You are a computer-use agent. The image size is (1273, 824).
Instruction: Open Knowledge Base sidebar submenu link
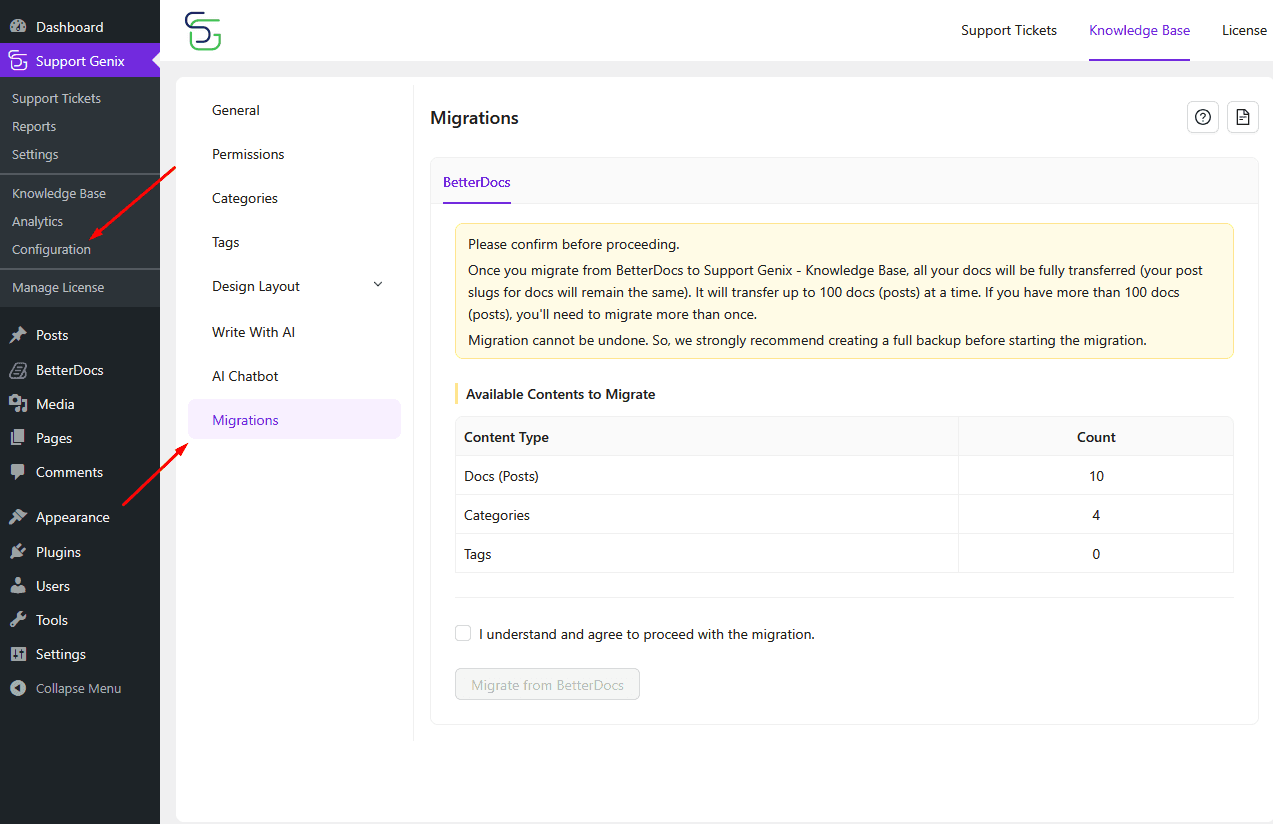coord(59,193)
